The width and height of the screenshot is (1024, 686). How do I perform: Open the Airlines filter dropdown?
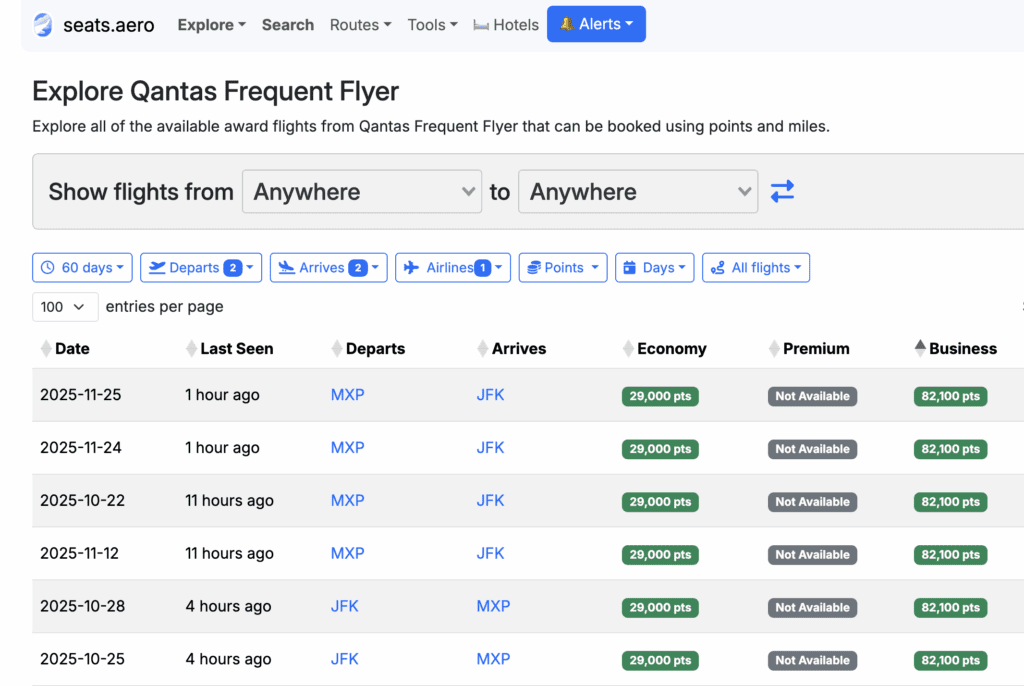click(x=453, y=268)
